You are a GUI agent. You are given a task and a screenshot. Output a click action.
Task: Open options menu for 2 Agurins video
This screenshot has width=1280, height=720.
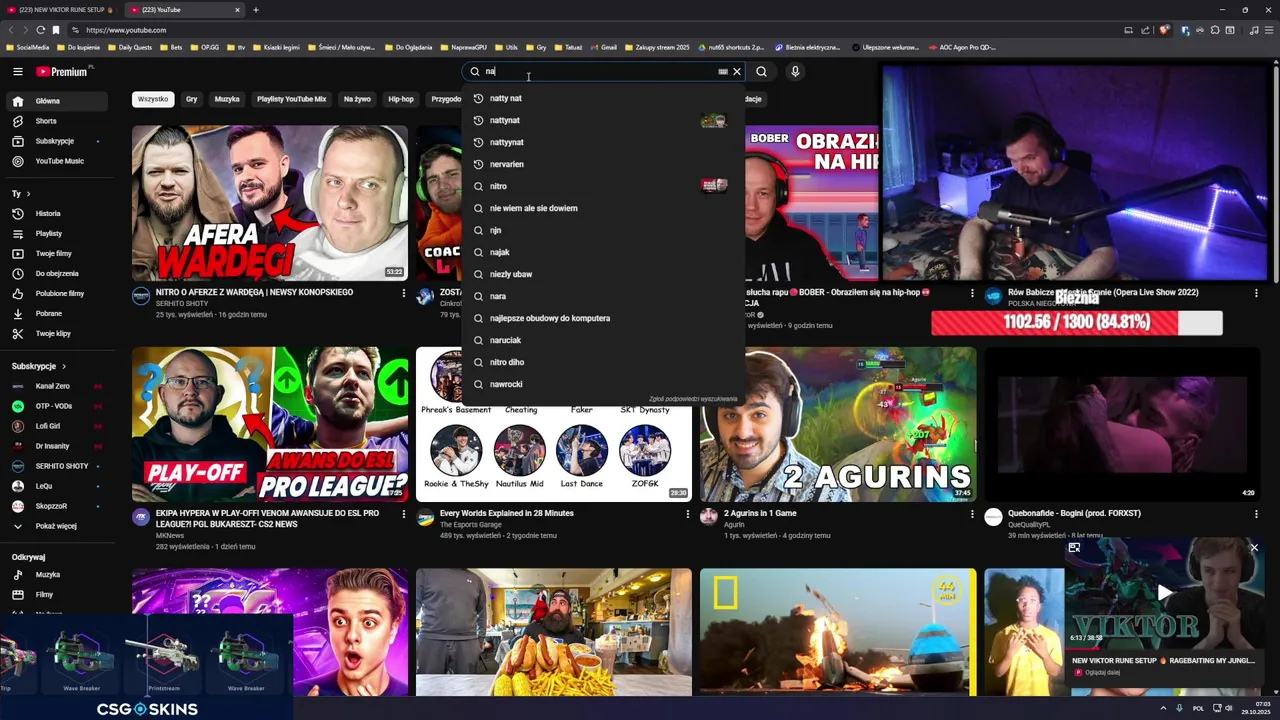tap(972, 514)
